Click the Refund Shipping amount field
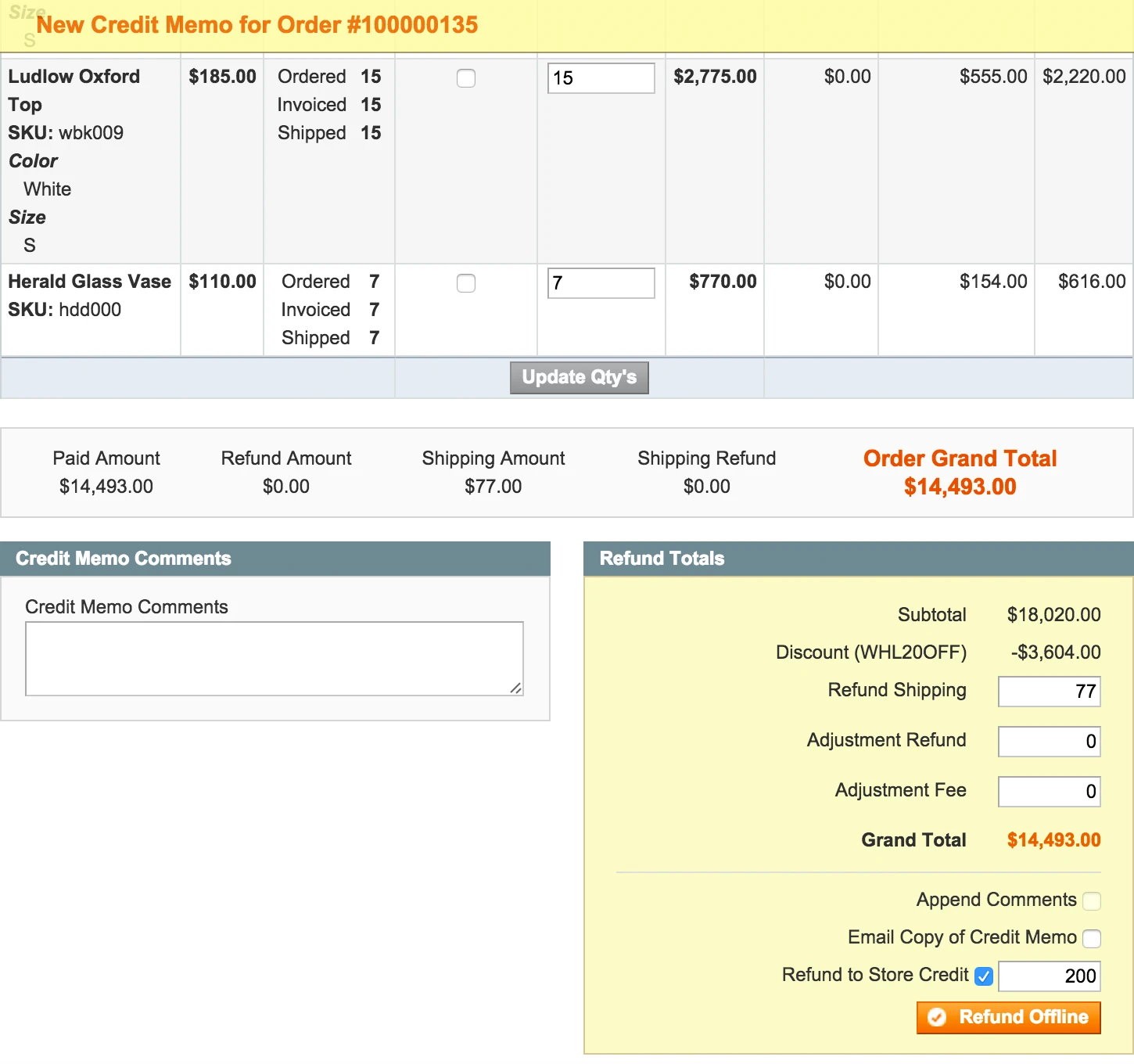 1049,691
